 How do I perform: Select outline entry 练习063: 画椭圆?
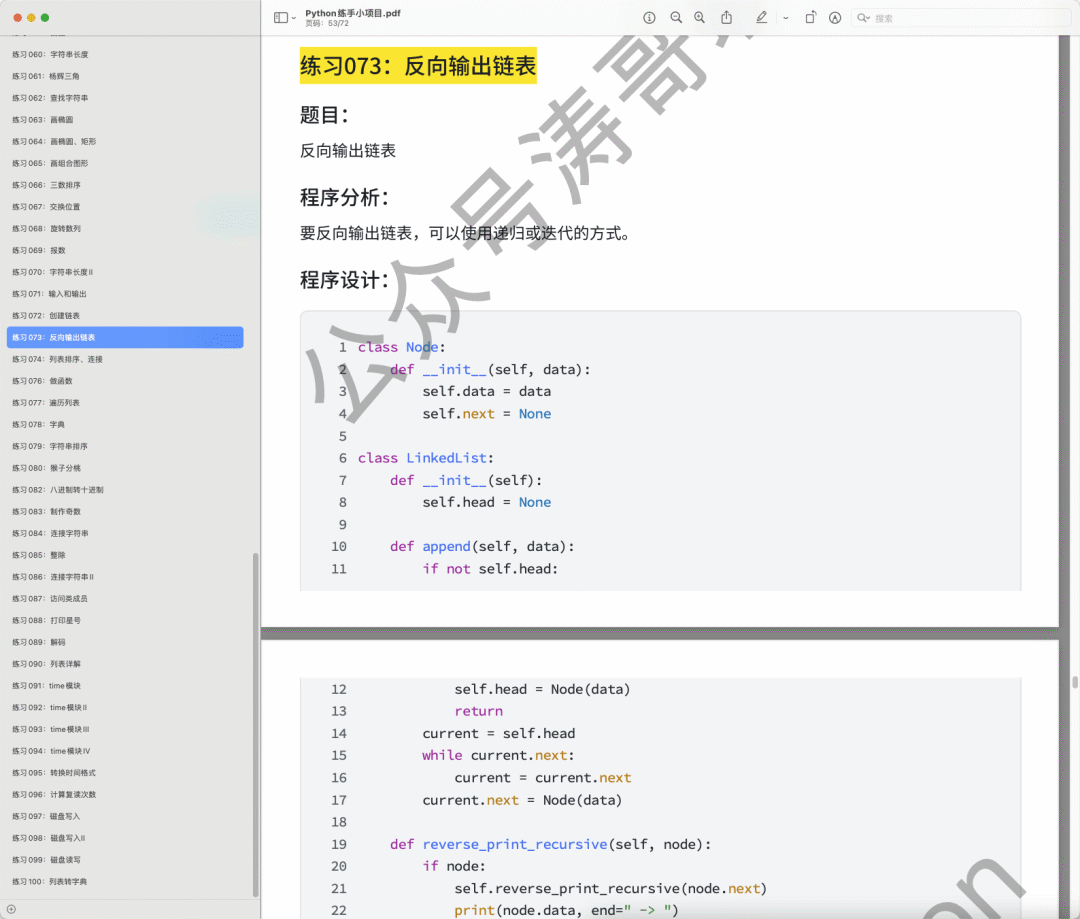point(43,120)
